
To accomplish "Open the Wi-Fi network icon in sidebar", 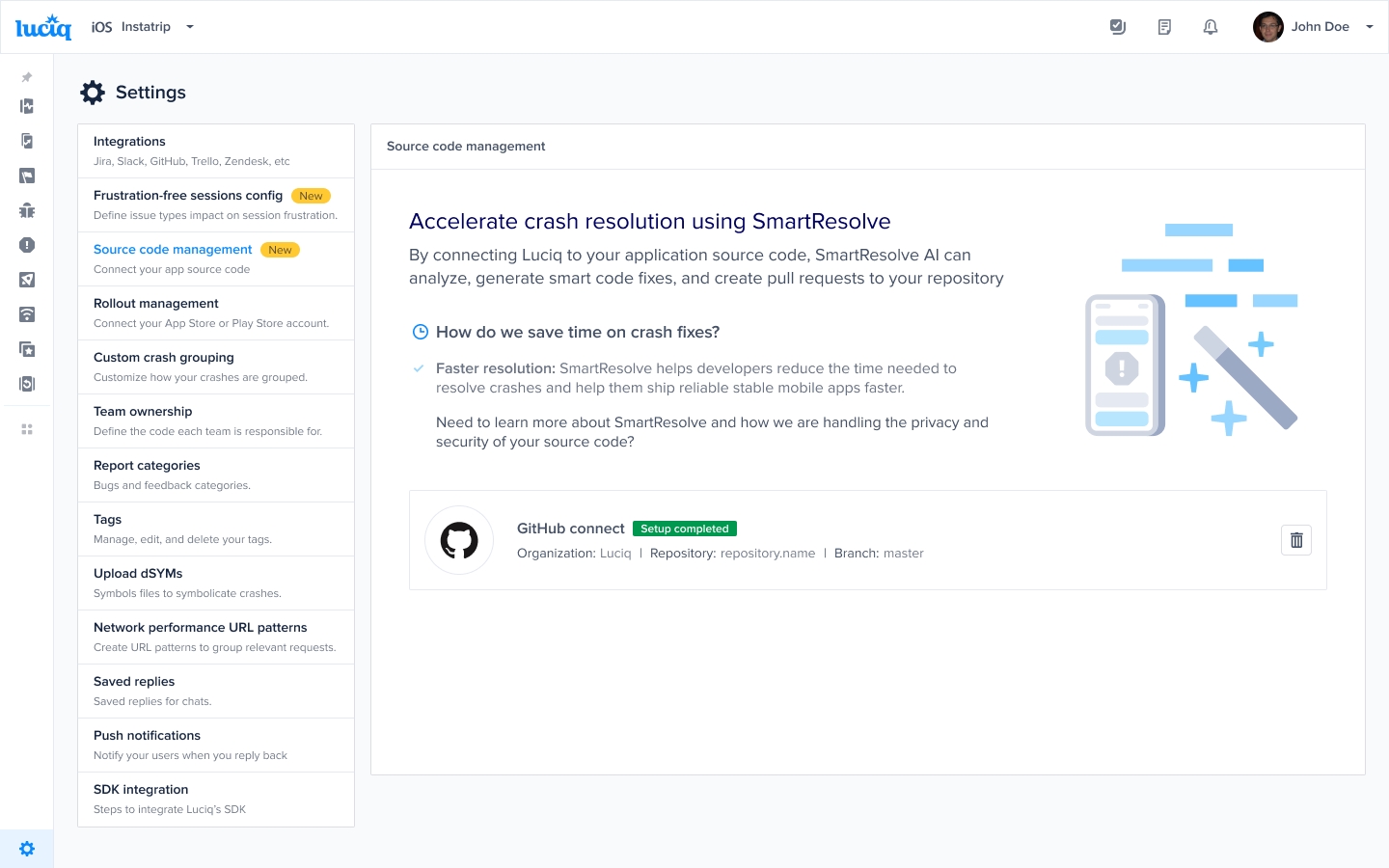I will coord(27,314).
